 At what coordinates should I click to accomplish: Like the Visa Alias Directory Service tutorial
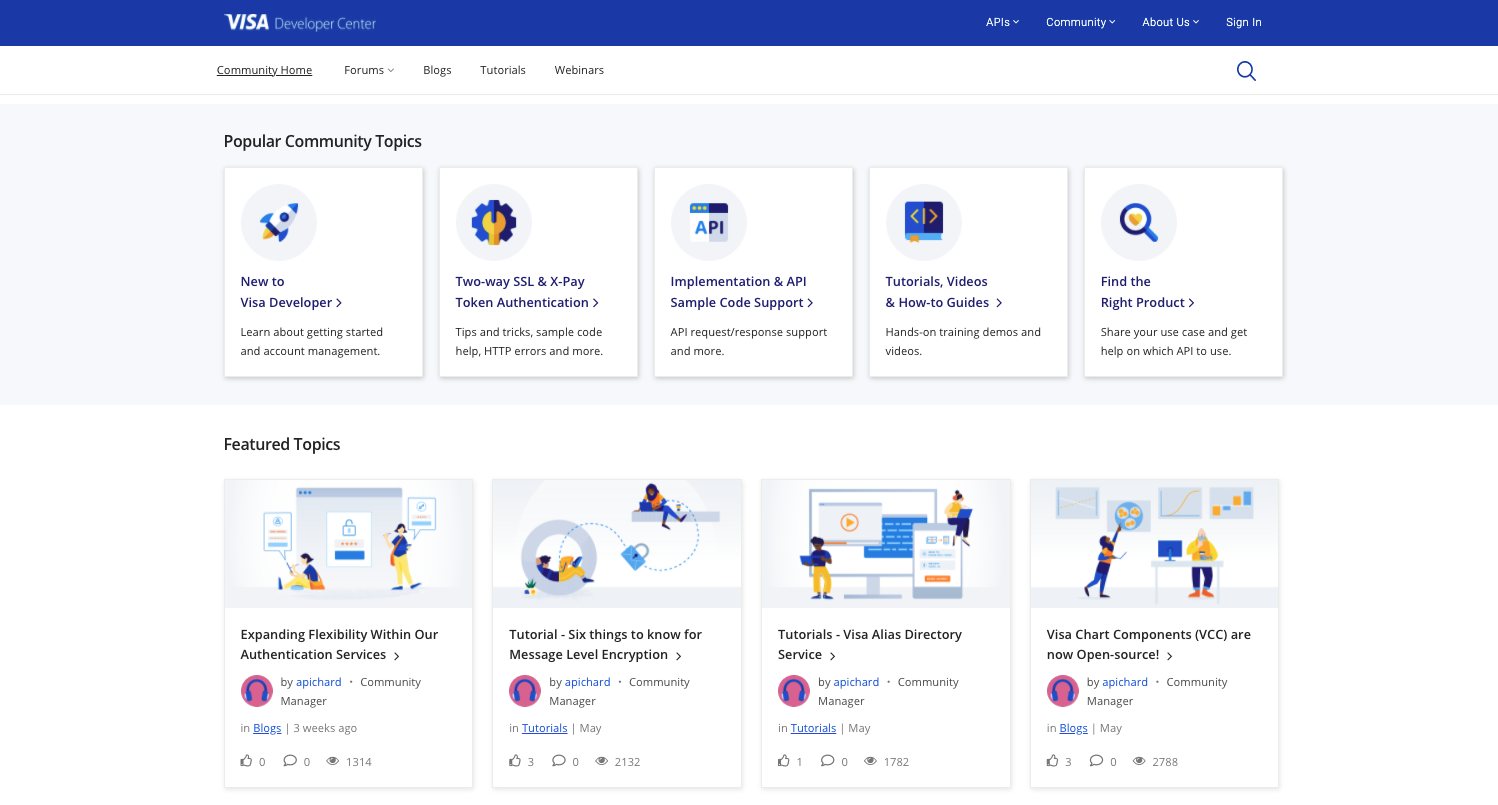coord(784,761)
